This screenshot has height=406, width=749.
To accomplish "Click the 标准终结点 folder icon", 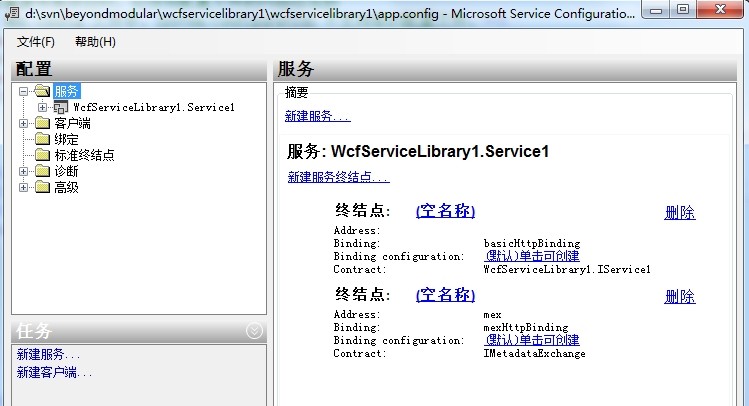I will click(x=43, y=155).
